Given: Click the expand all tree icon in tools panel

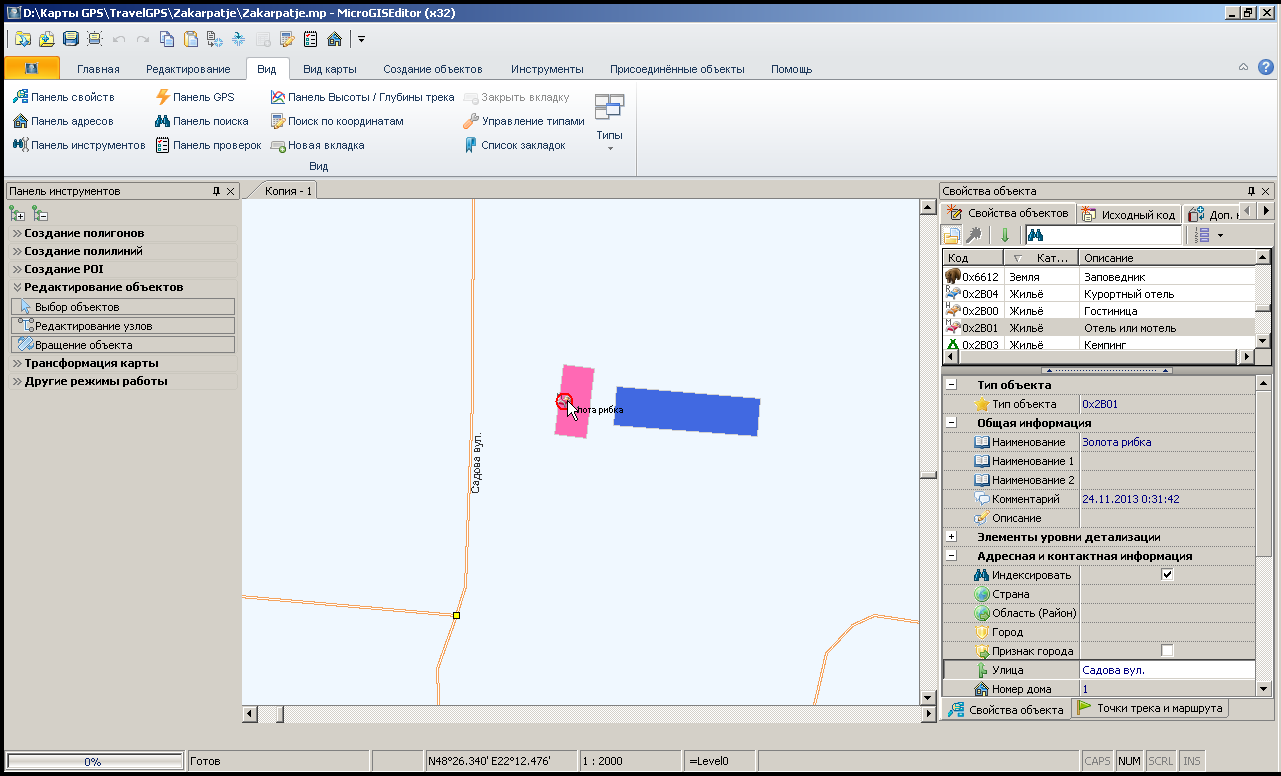Looking at the screenshot, I should point(17,213).
